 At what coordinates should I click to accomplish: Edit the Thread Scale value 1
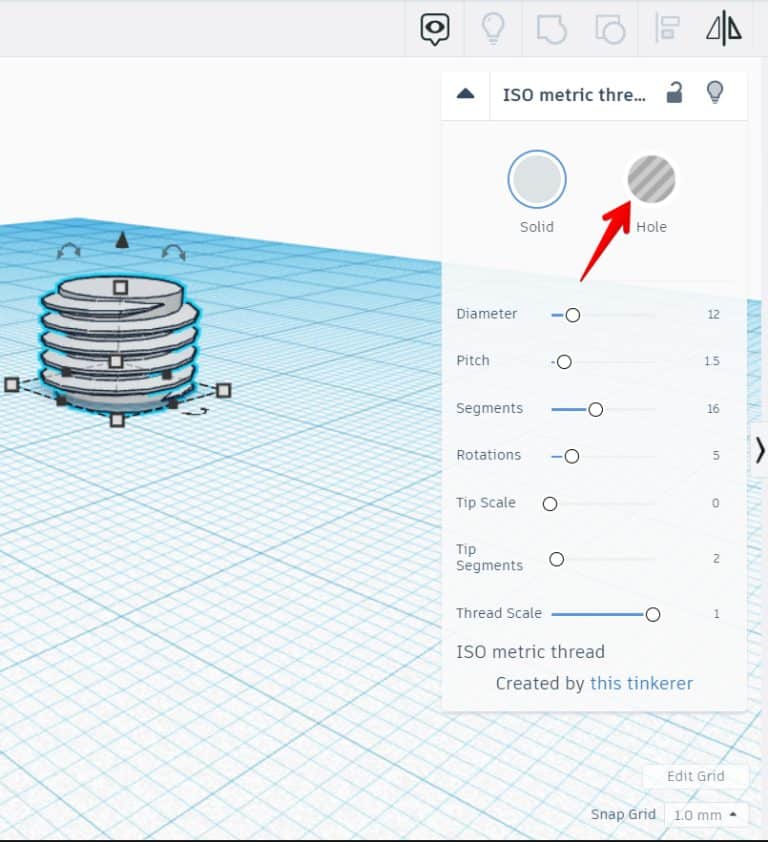click(716, 614)
